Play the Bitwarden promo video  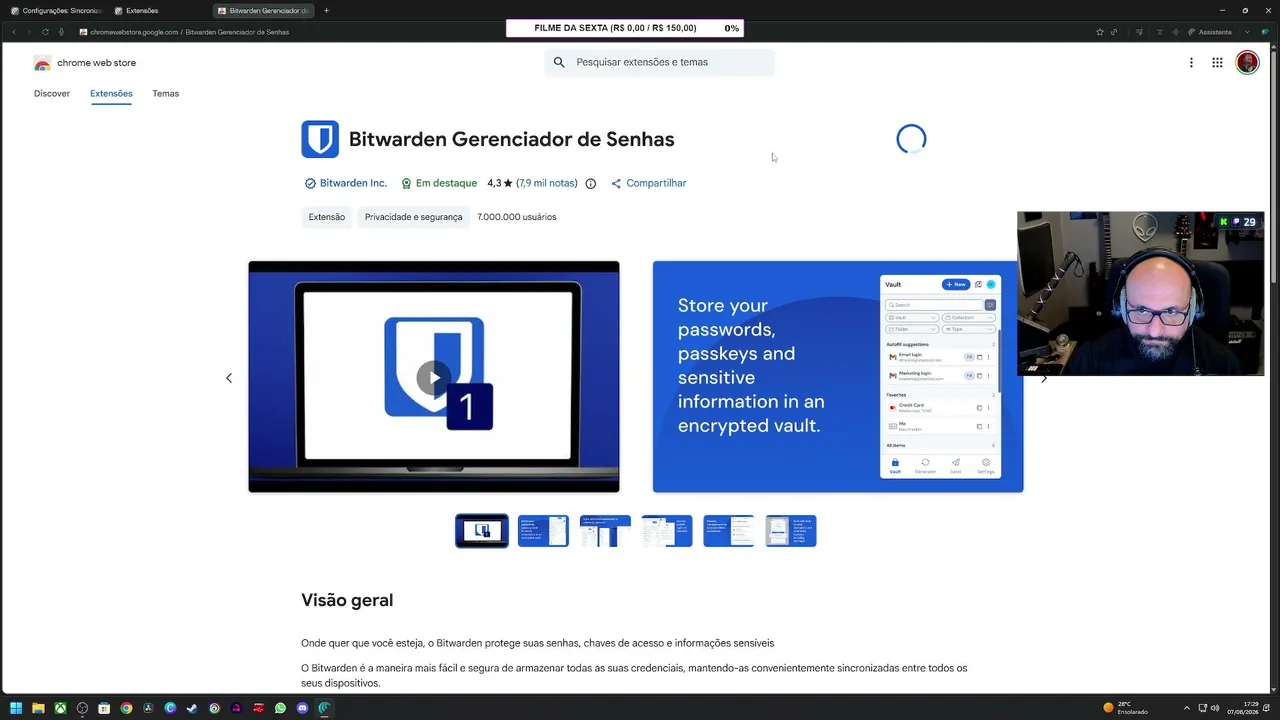[x=433, y=377]
